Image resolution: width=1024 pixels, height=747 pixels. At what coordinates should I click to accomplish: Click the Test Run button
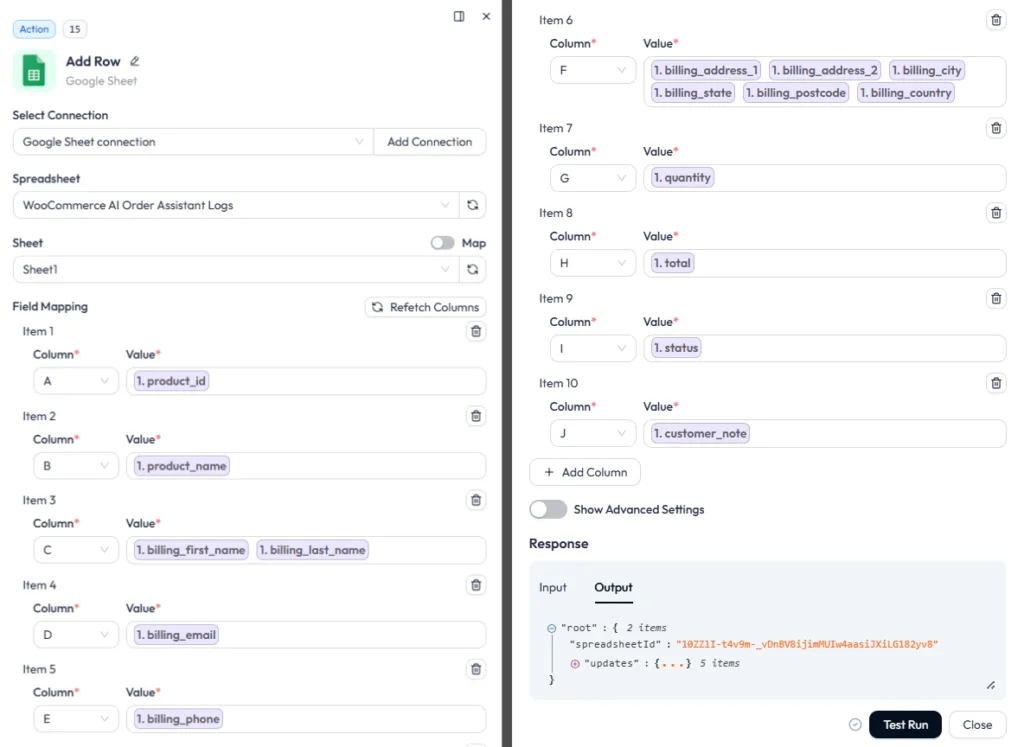tap(905, 725)
